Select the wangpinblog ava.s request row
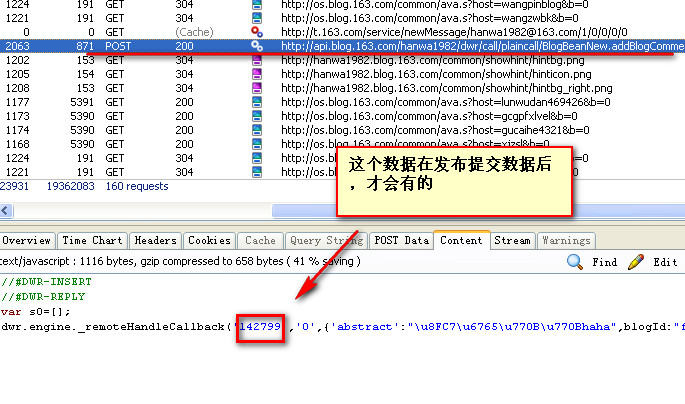Viewport: 685px width, 404px height. click(x=400, y=4)
